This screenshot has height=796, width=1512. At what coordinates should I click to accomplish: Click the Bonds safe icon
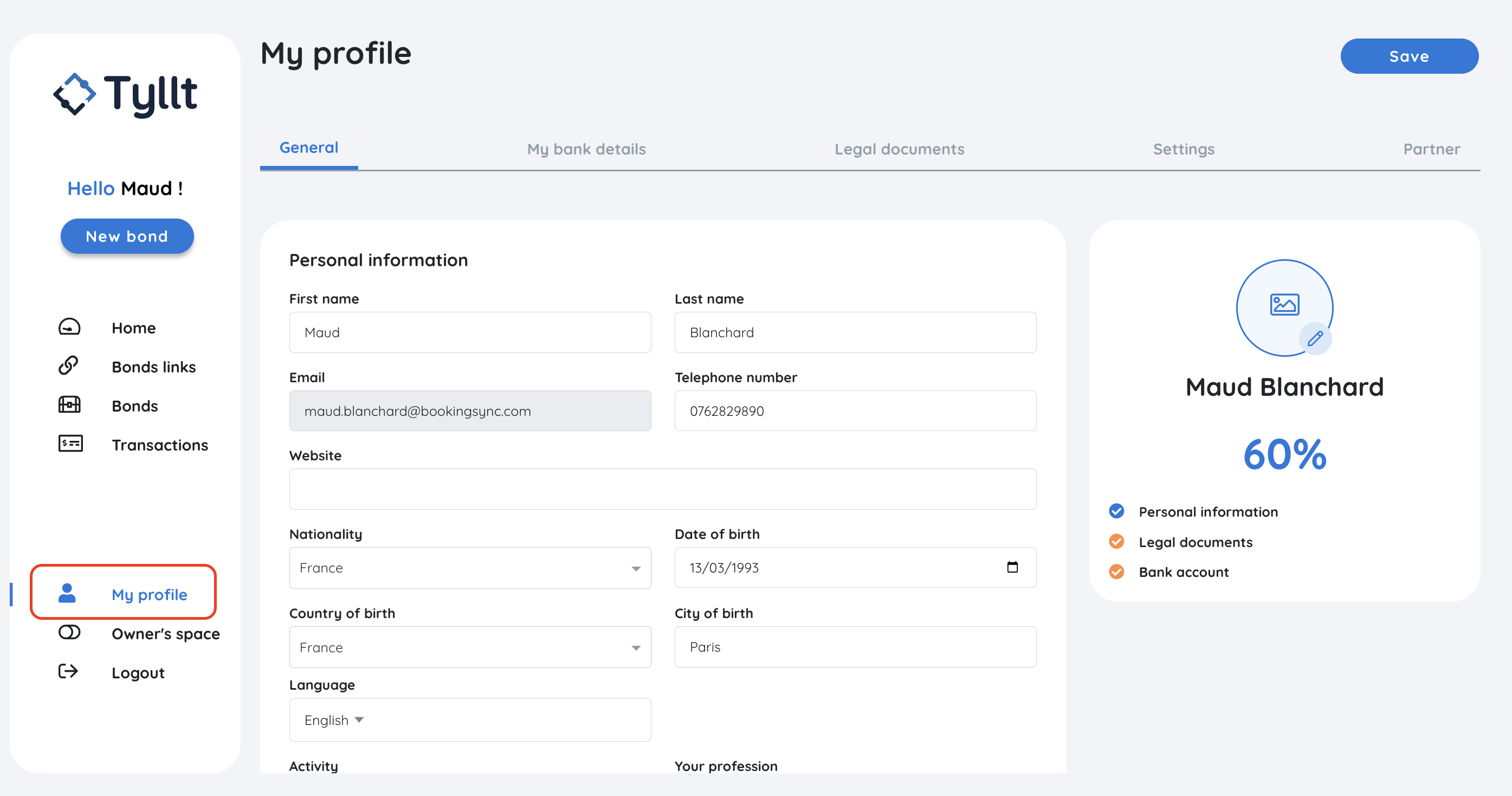[69, 406]
